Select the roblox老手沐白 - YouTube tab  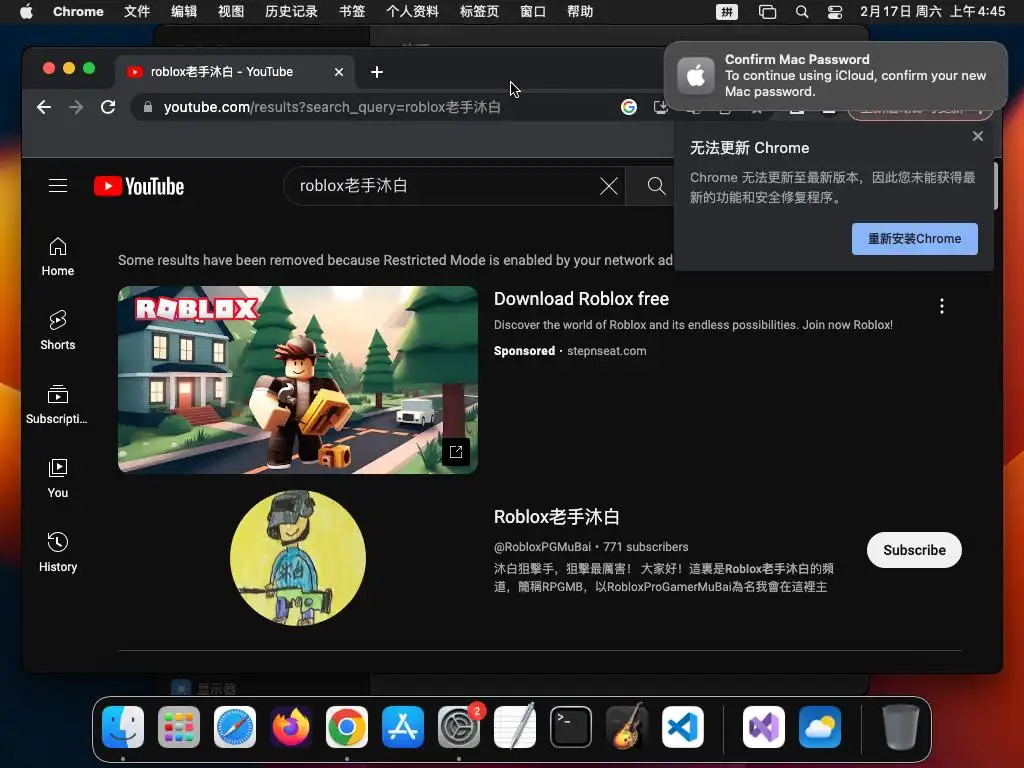[x=222, y=72]
